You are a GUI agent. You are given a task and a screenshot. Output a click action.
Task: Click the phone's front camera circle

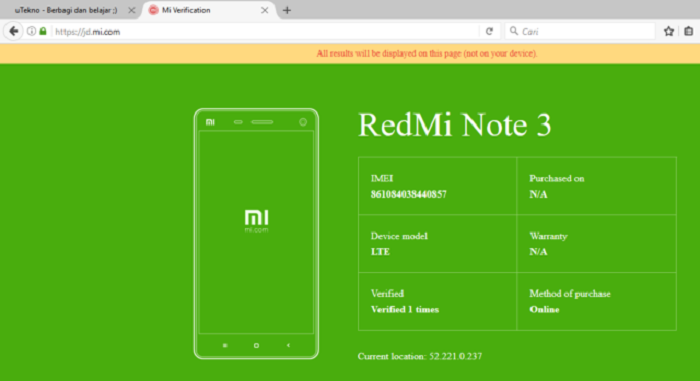click(303, 122)
